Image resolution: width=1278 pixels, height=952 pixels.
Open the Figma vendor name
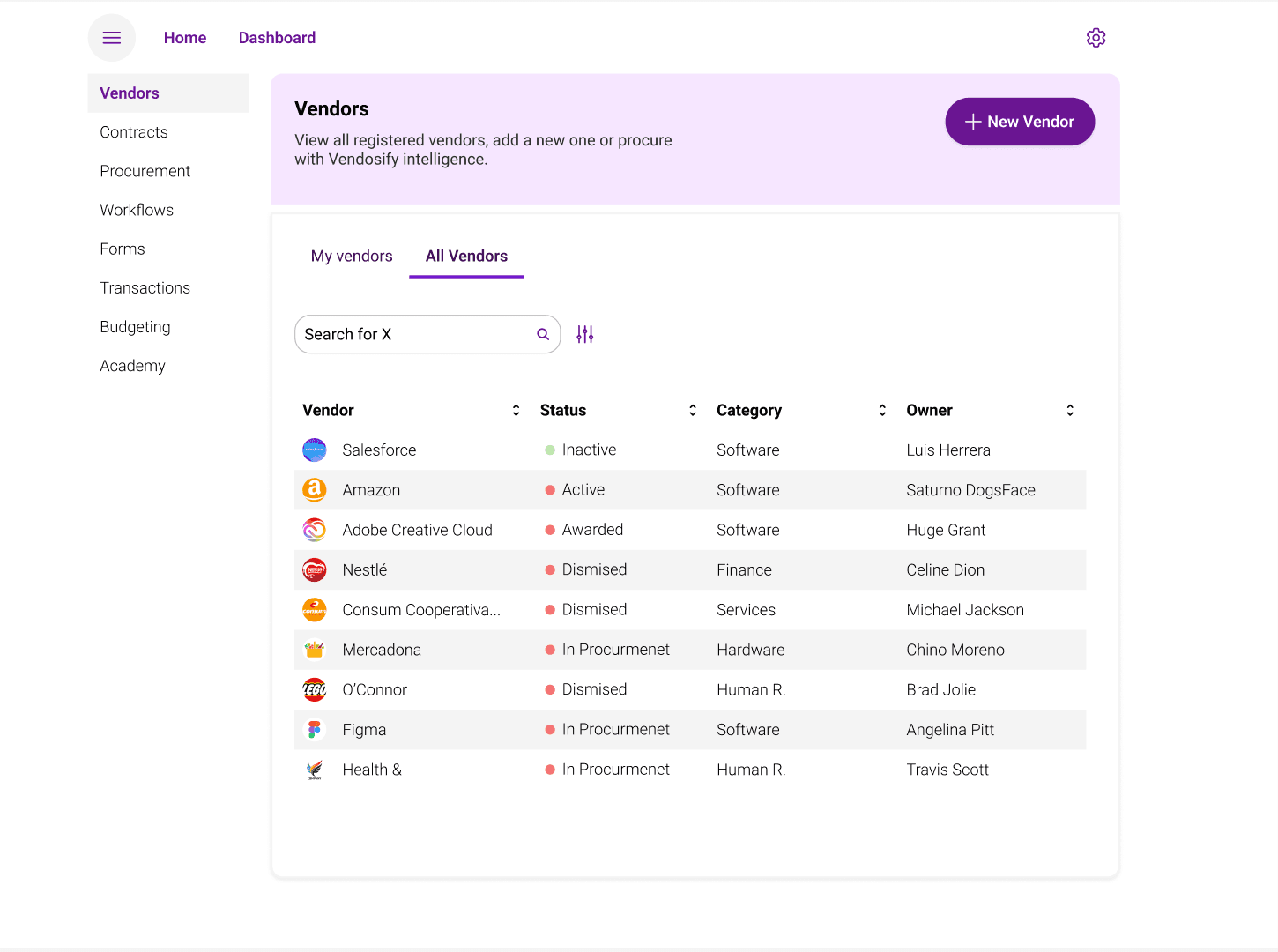tap(364, 730)
